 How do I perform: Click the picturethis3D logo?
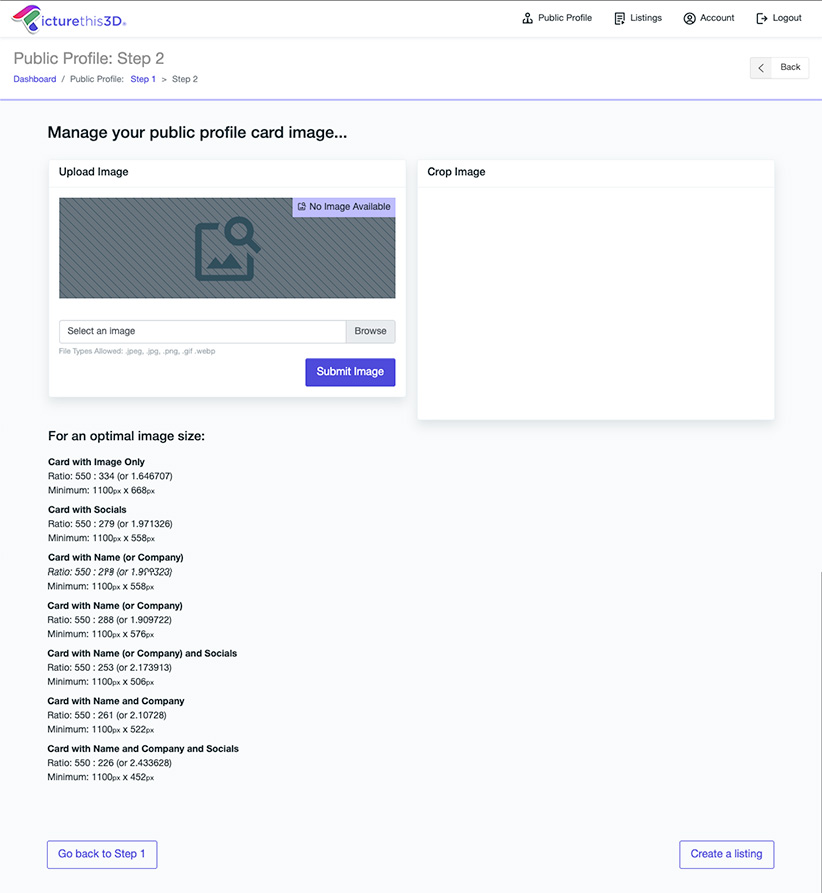coord(69,19)
